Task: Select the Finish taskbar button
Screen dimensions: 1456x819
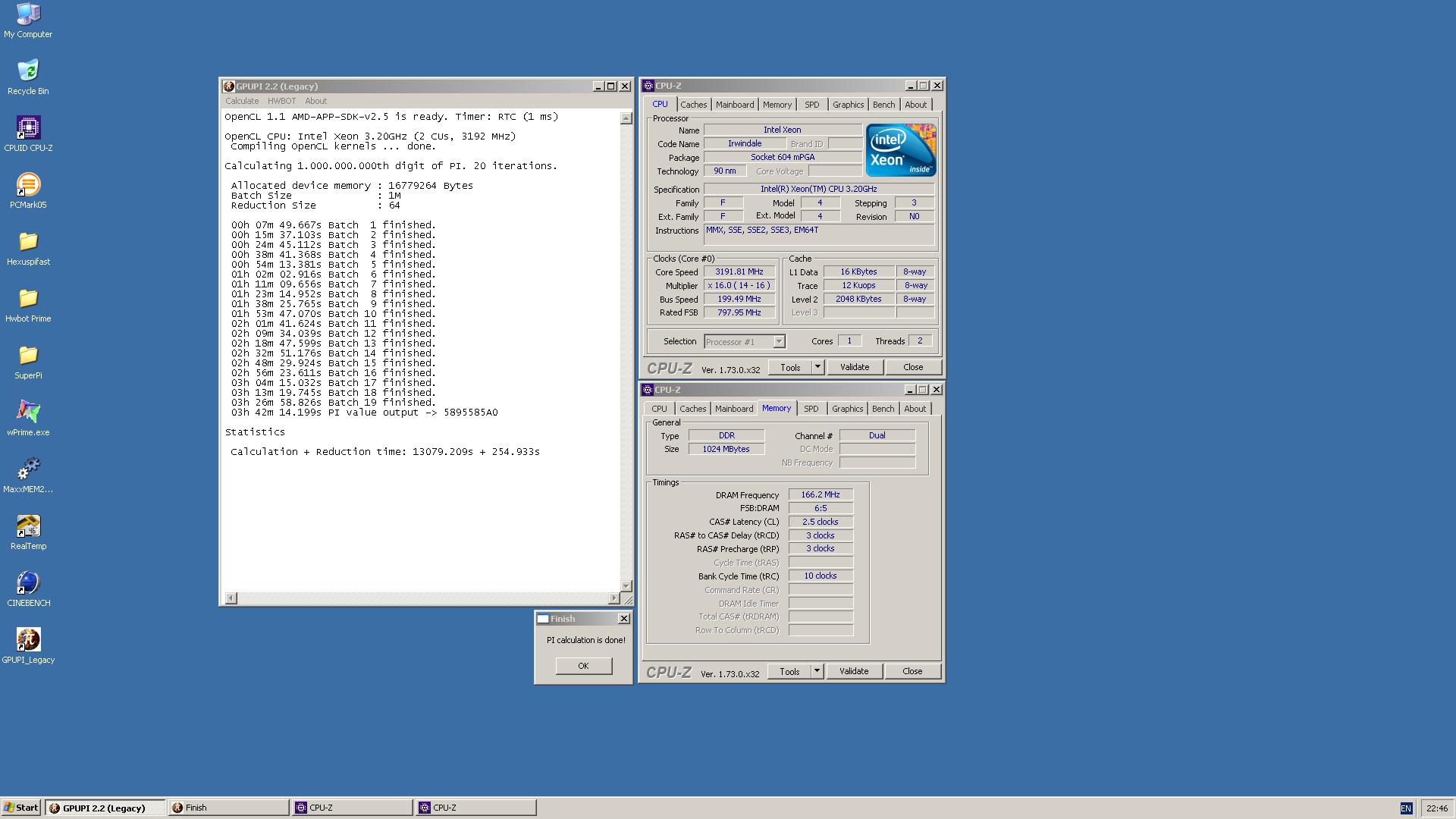Action: (x=228, y=808)
